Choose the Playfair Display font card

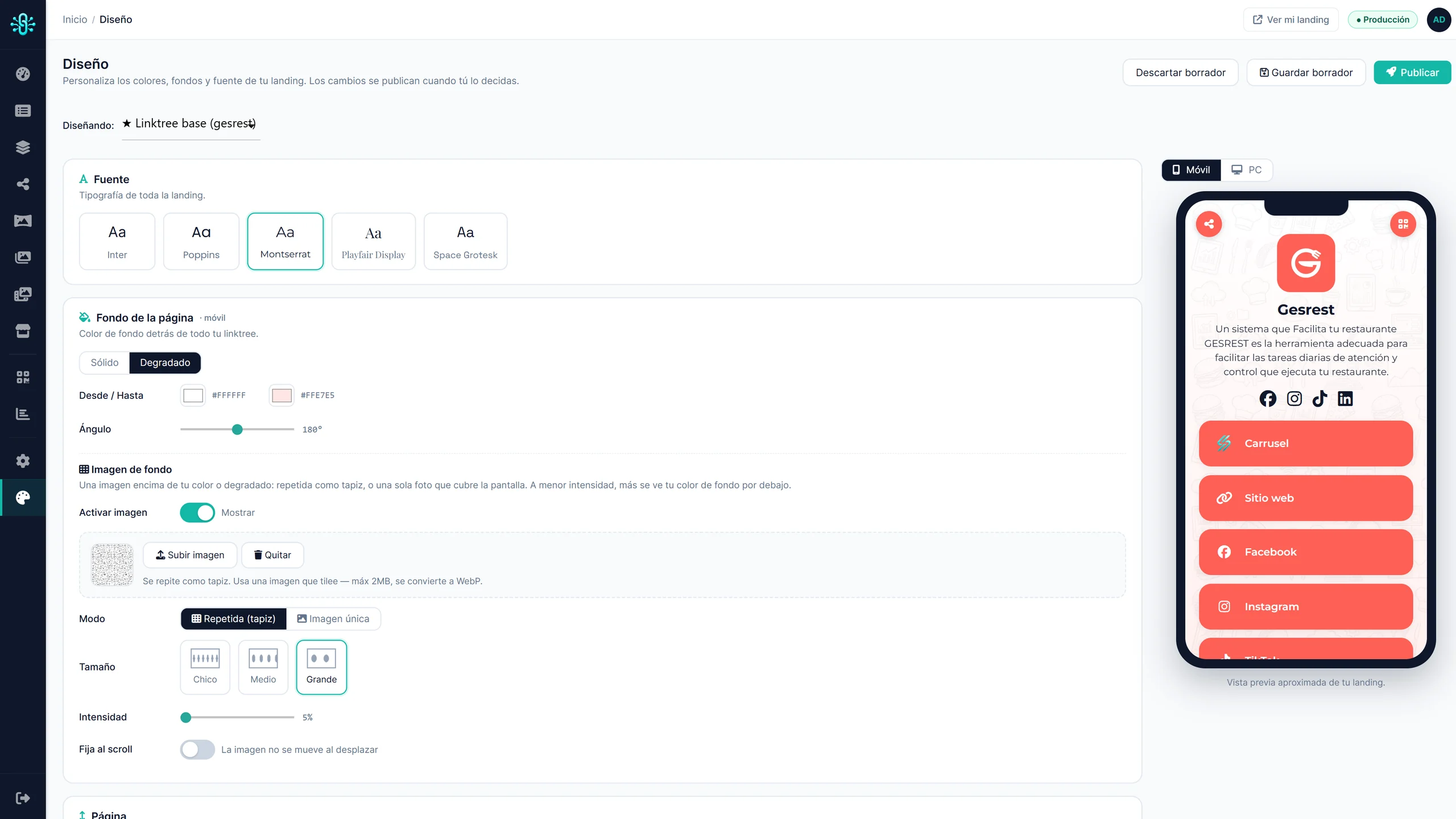(373, 241)
